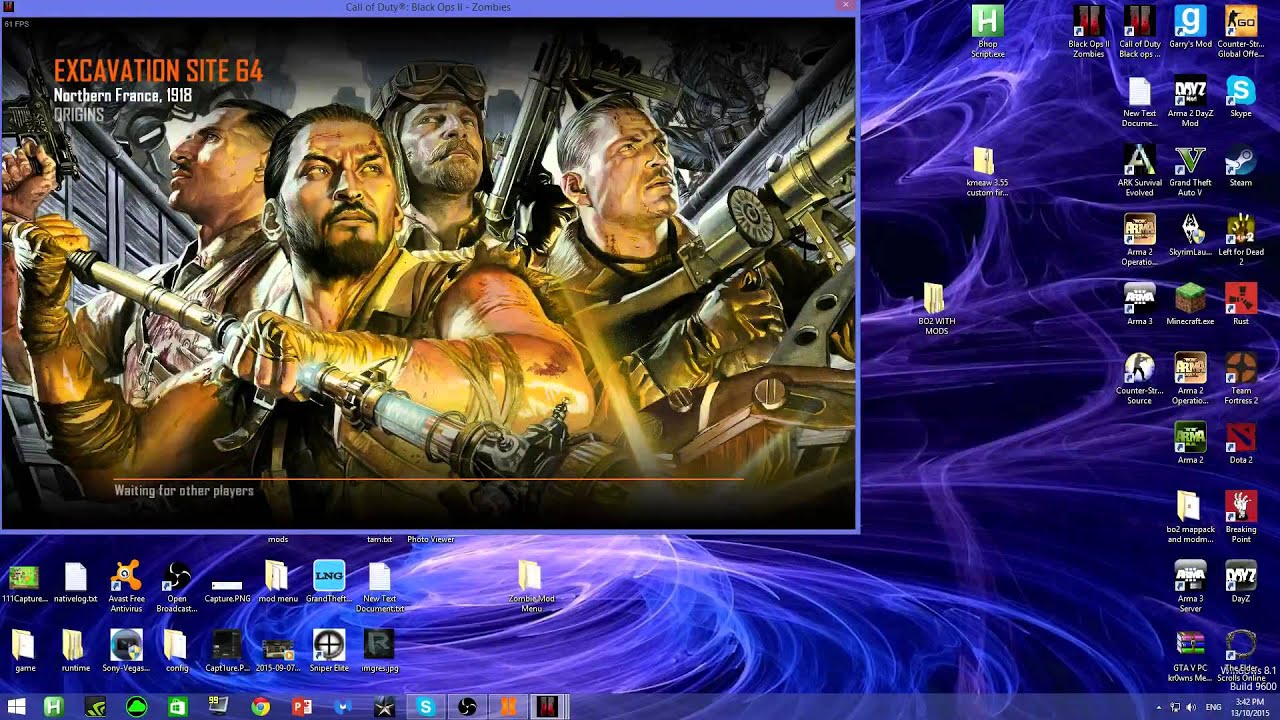This screenshot has width=1280, height=720.
Task: Launch Black Ops II Zombies desktop shortcut
Action: [1088, 32]
